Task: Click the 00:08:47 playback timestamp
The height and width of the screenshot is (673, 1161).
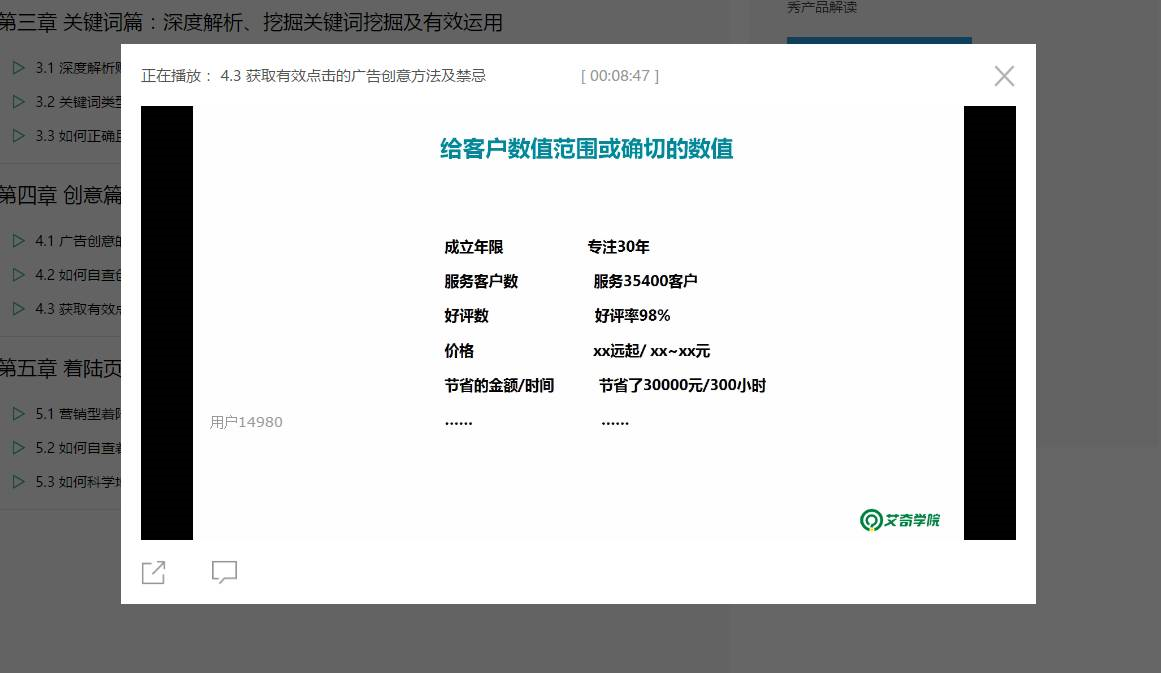Action: pyautogui.click(x=620, y=76)
